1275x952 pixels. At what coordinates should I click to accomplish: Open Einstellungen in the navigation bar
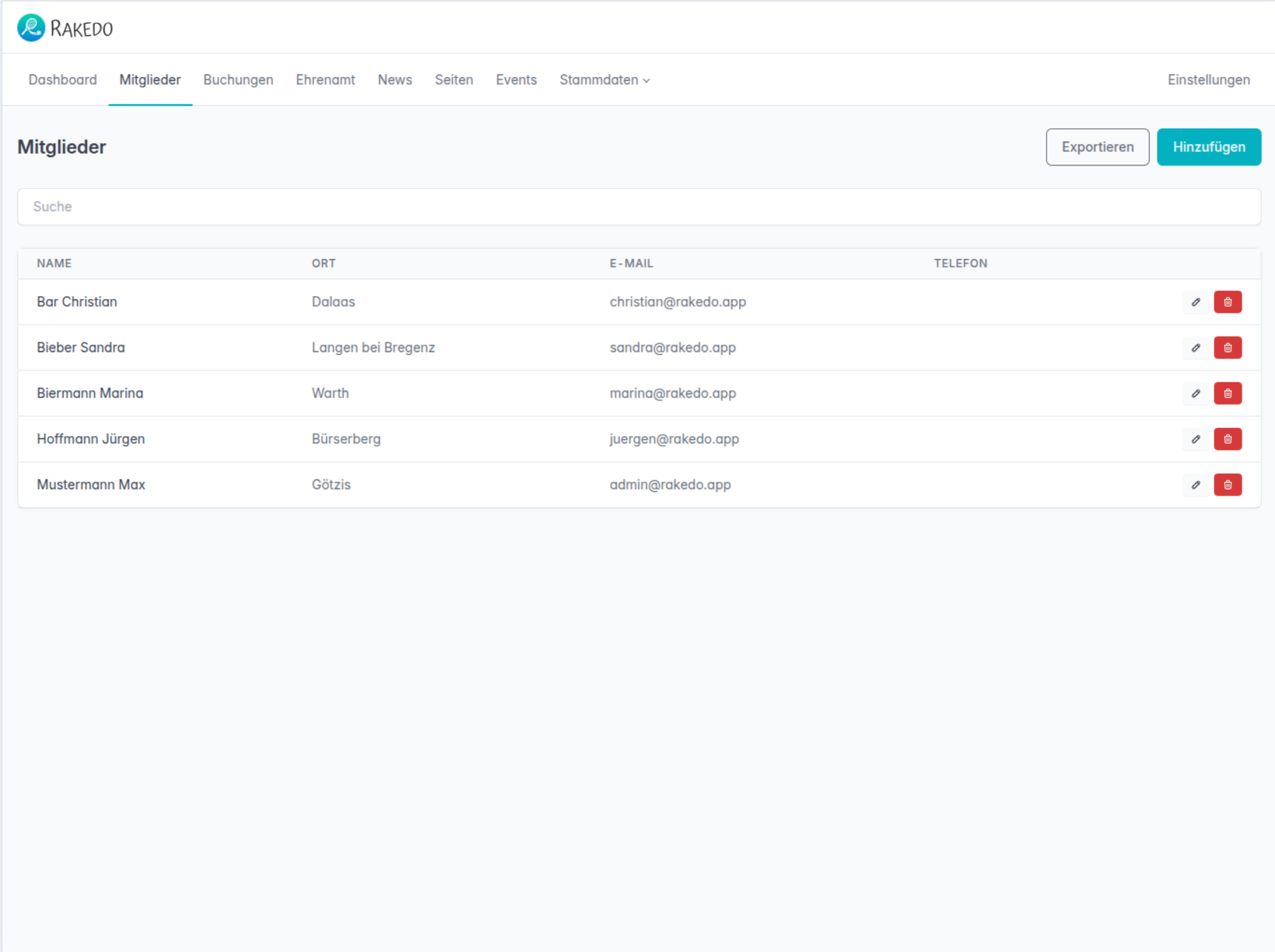coord(1209,79)
